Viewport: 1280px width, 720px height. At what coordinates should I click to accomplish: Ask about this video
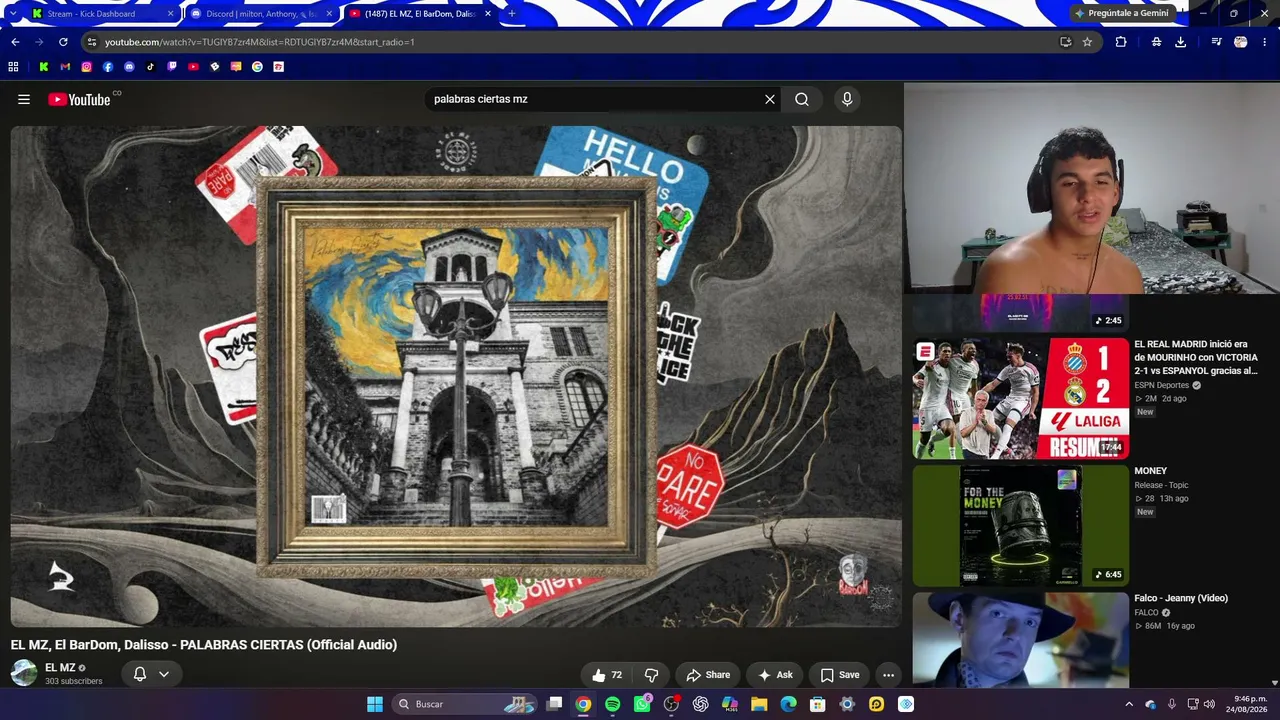776,675
